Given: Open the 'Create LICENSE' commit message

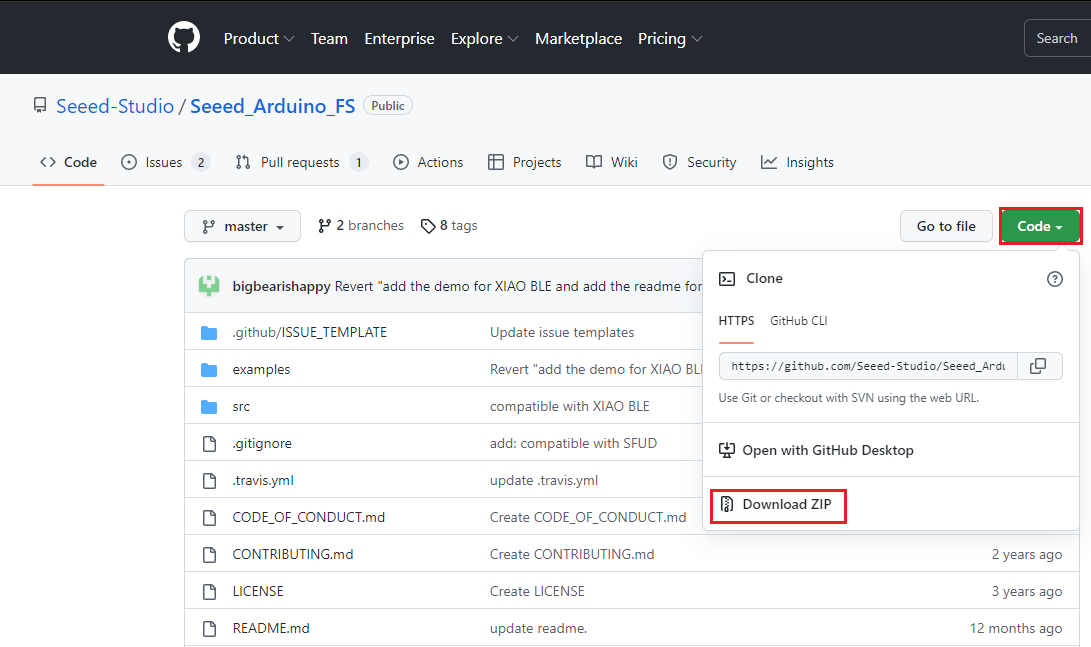Looking at the screenshot, I should 537,591.
